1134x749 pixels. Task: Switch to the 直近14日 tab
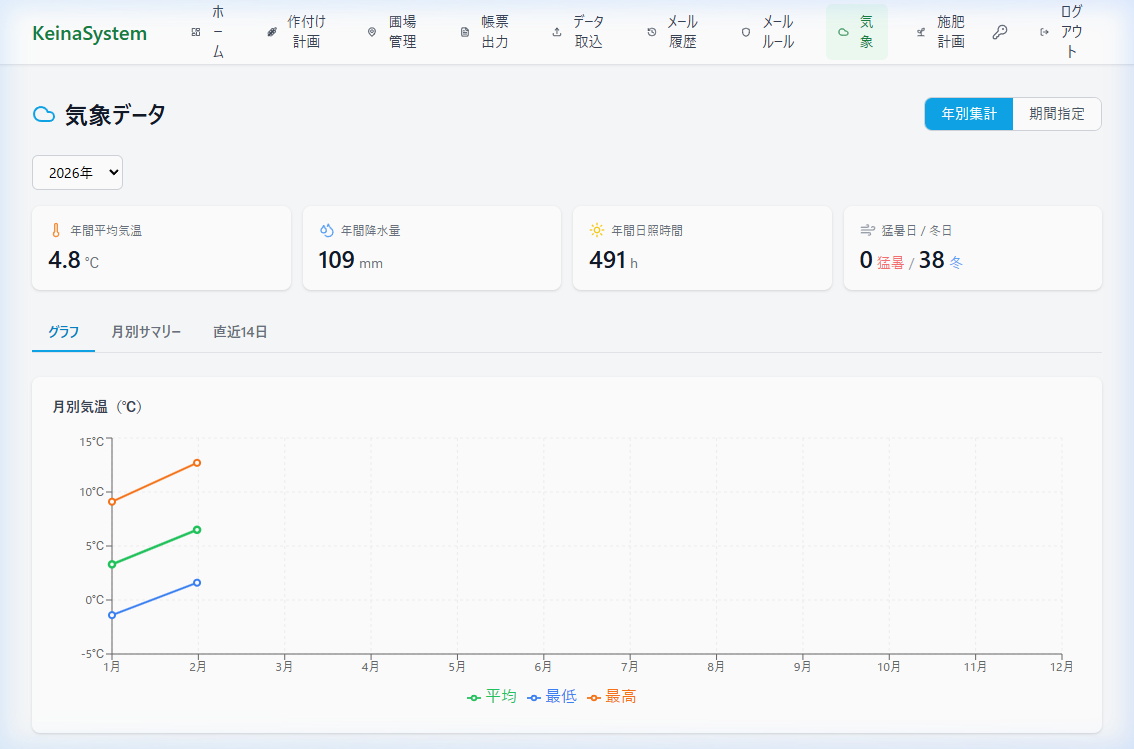coord(240,332)
